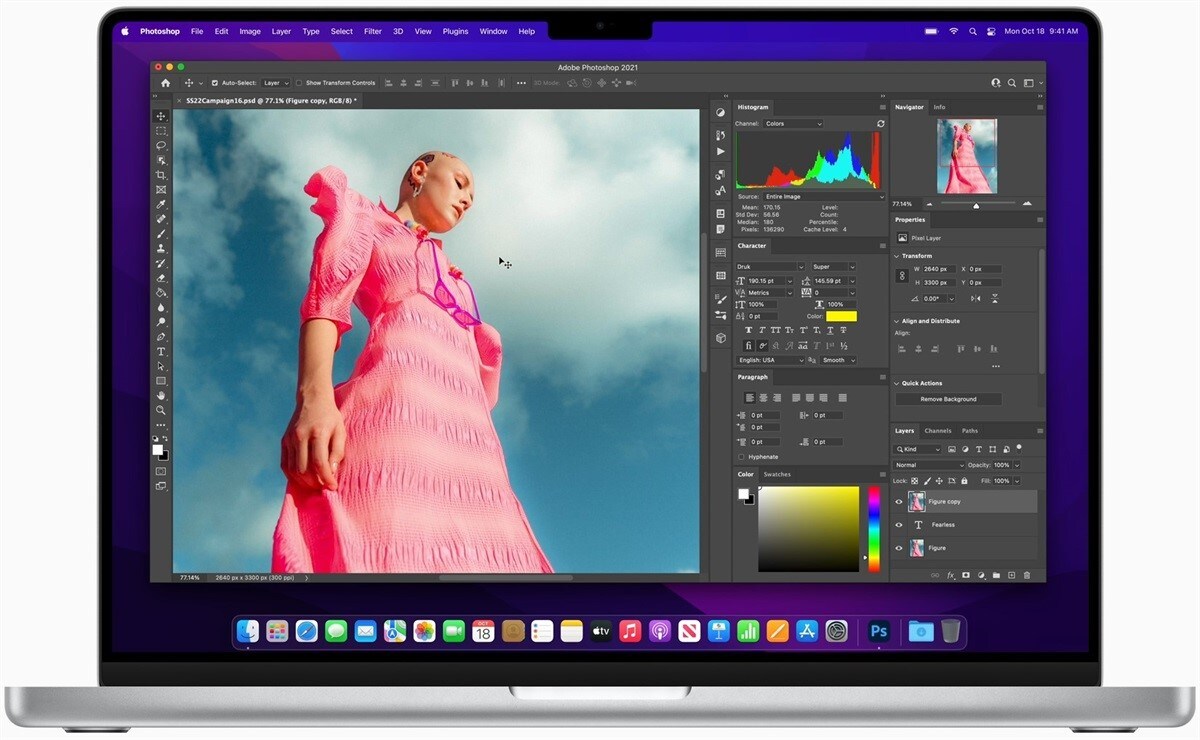Open the Normal blend mode dropdown
Viewport: 1200px width, 740px height.
coord(929,465)
